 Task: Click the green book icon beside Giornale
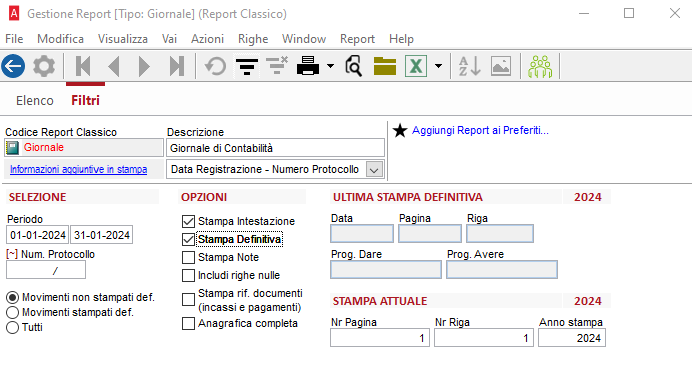pos(12,147)
